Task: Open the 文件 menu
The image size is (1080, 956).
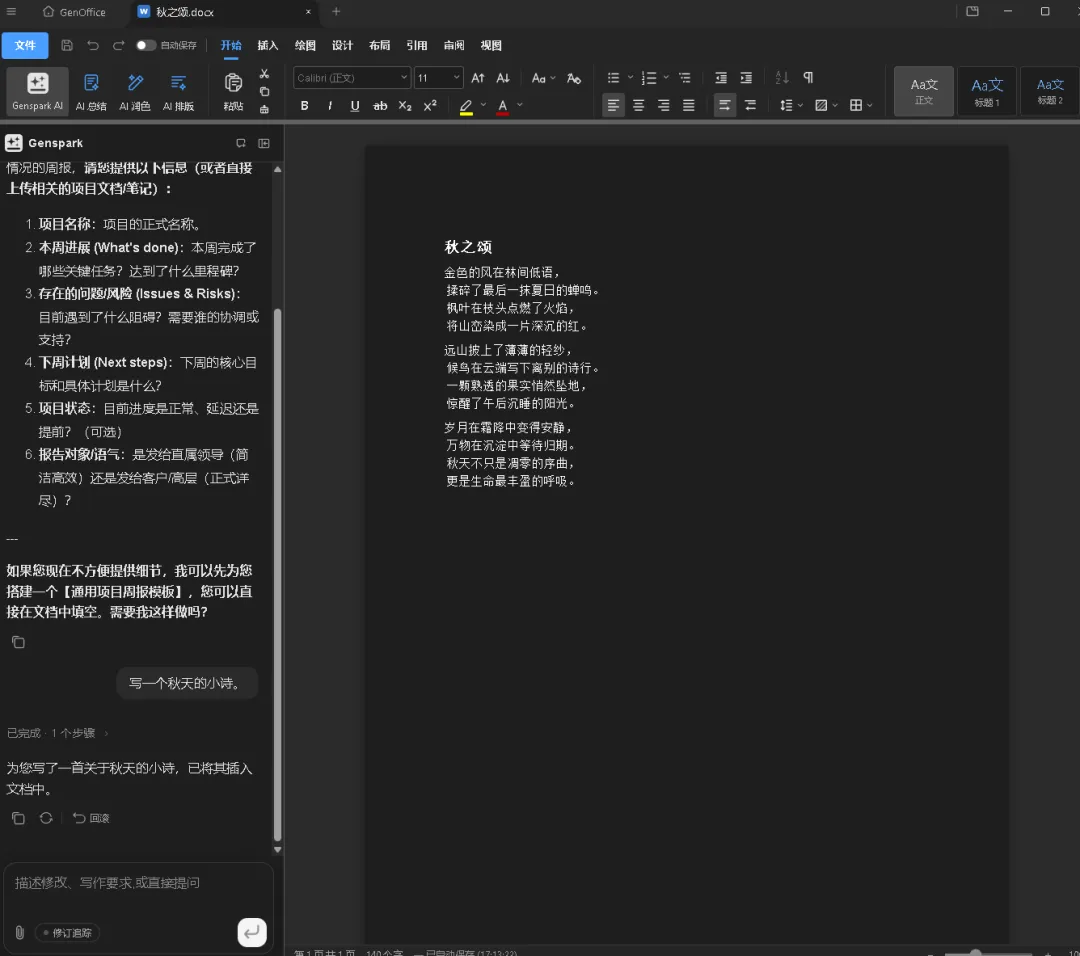Action: point(25,45)
